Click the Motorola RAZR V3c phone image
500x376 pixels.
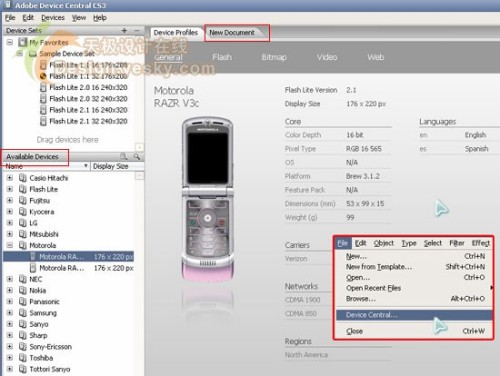point(207,199)
